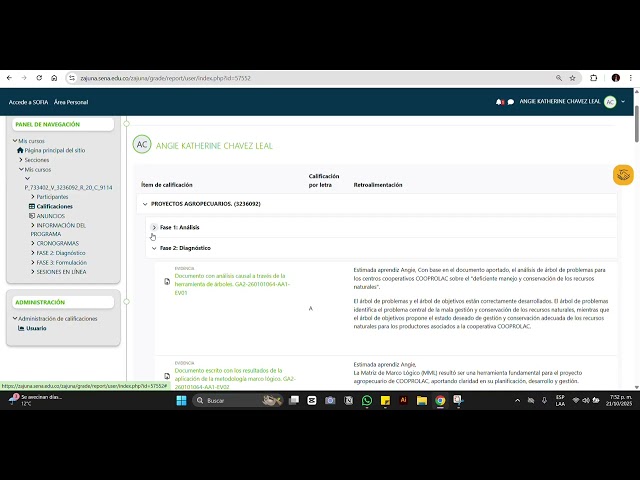The height and width of the screenshot is (480, 640).
Task: Click the PANEL DE NAVEGACIÓN block title
Action: click(48, 124)
